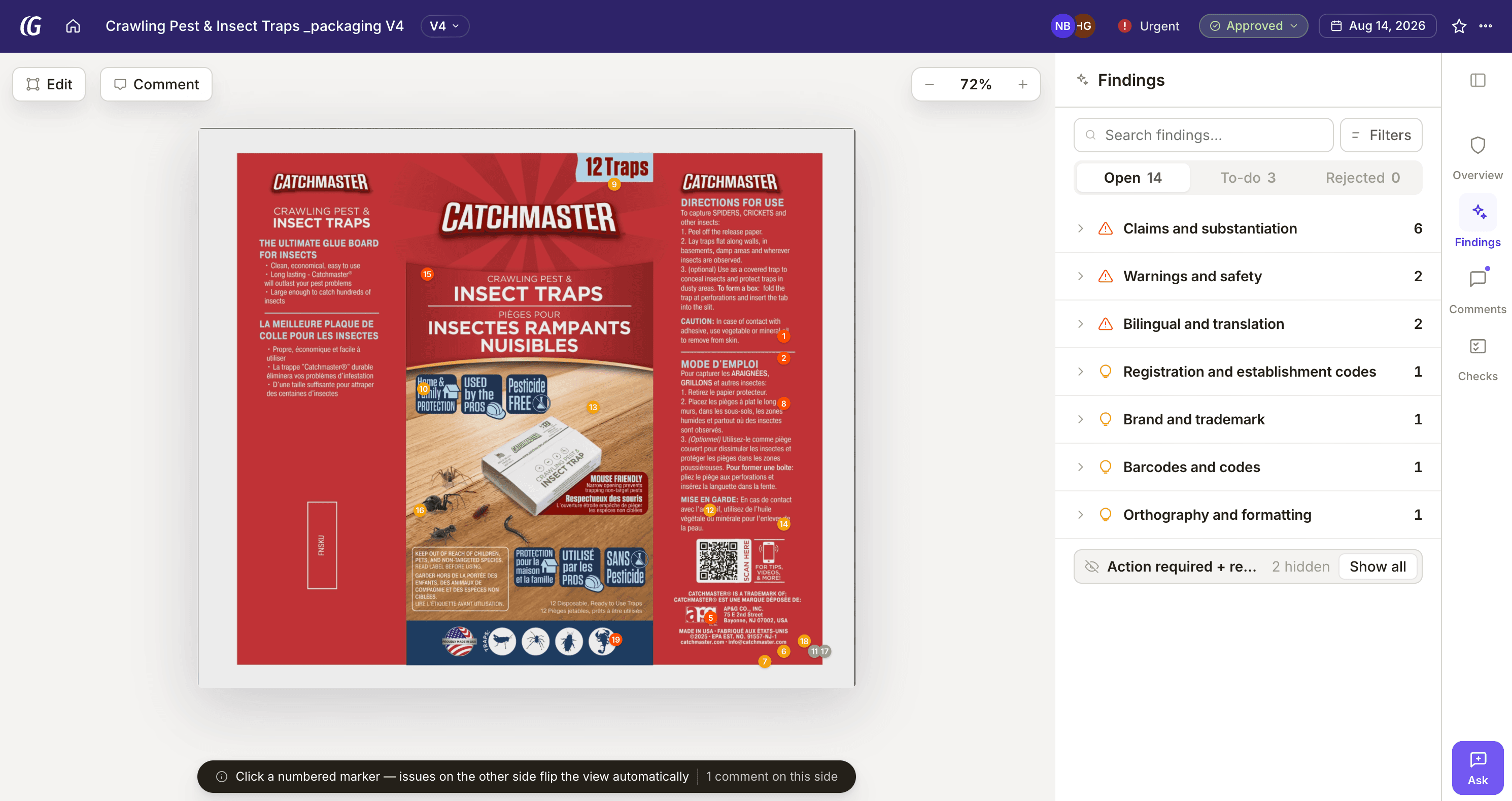
Task: Star this packaging file as favorite
Action: pyautogui.click(x=1459, y=26)
